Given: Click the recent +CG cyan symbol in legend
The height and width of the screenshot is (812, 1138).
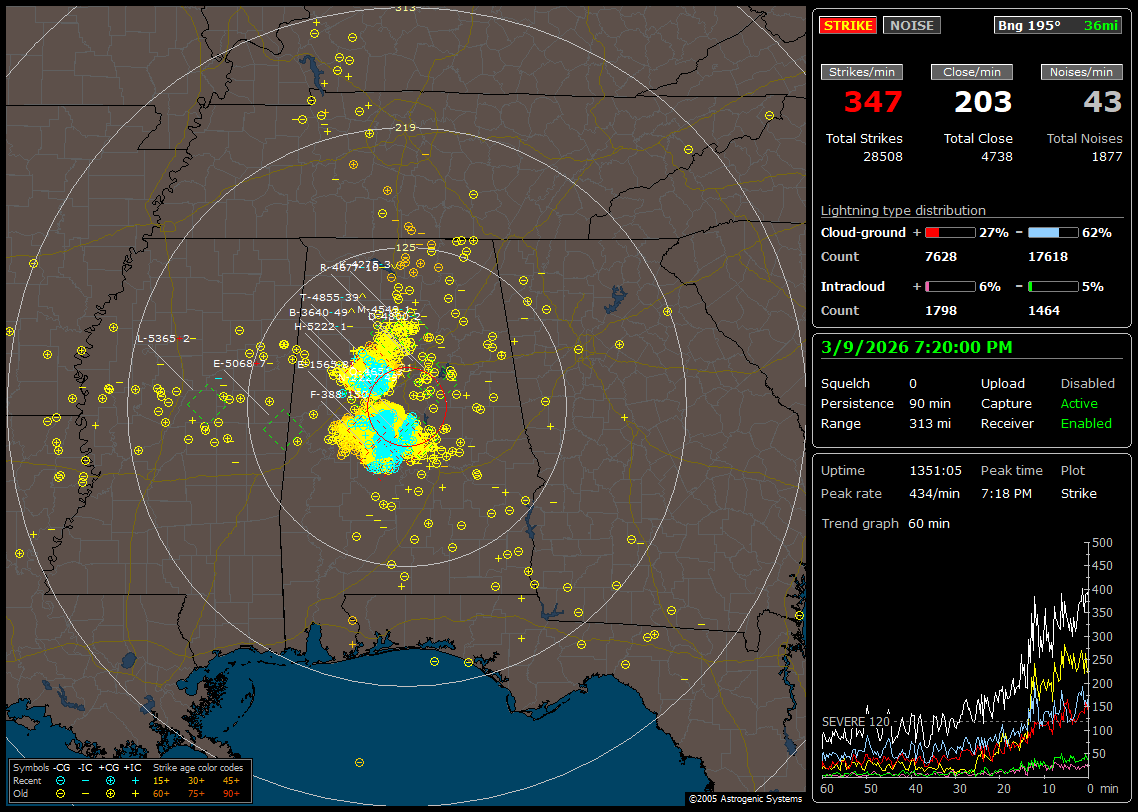Looking at the screenshot, I should coord(111,780).
